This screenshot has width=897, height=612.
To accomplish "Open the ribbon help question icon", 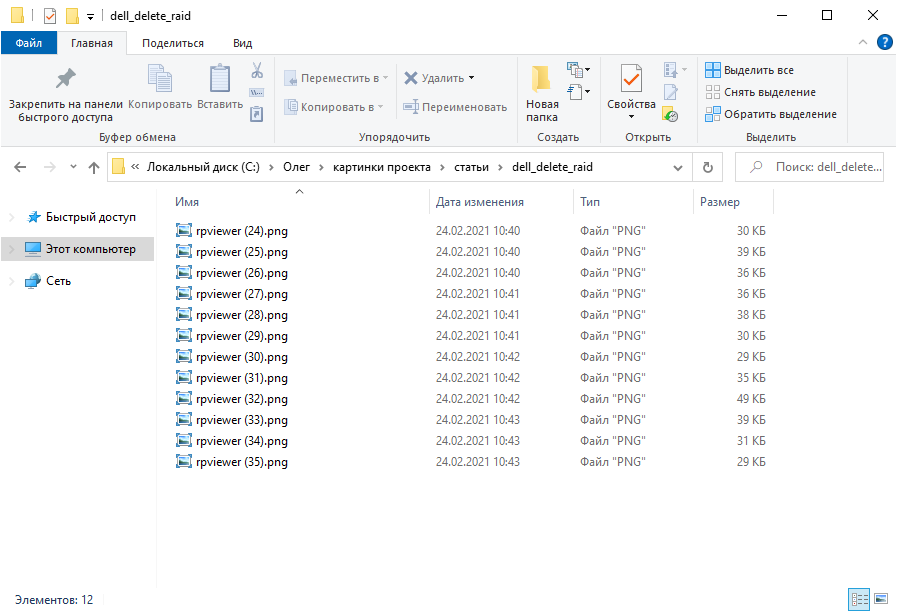I will (x=884, y=42).
